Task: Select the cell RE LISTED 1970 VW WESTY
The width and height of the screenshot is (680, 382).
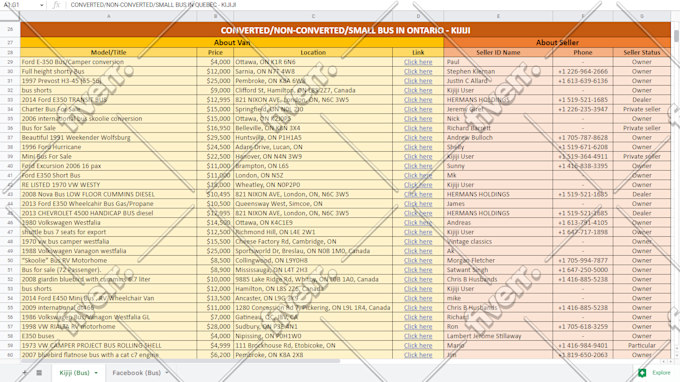Action: pyautogui.click(x=108, y=185)
